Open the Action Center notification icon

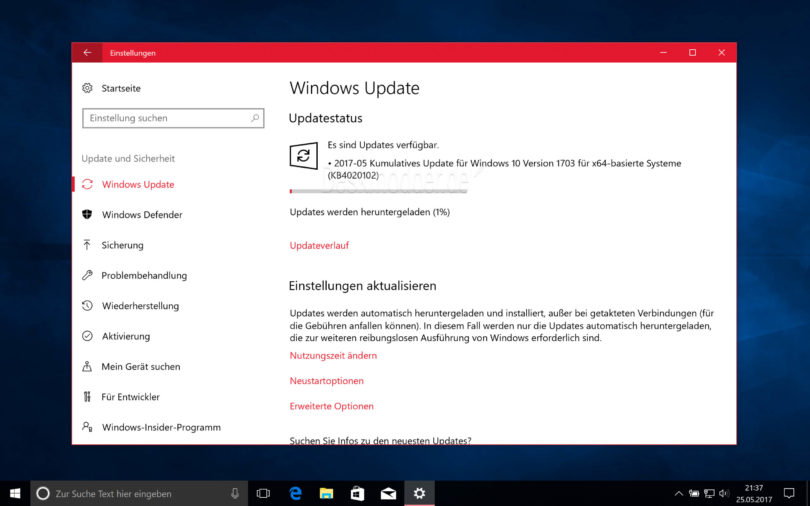point(789,494)
